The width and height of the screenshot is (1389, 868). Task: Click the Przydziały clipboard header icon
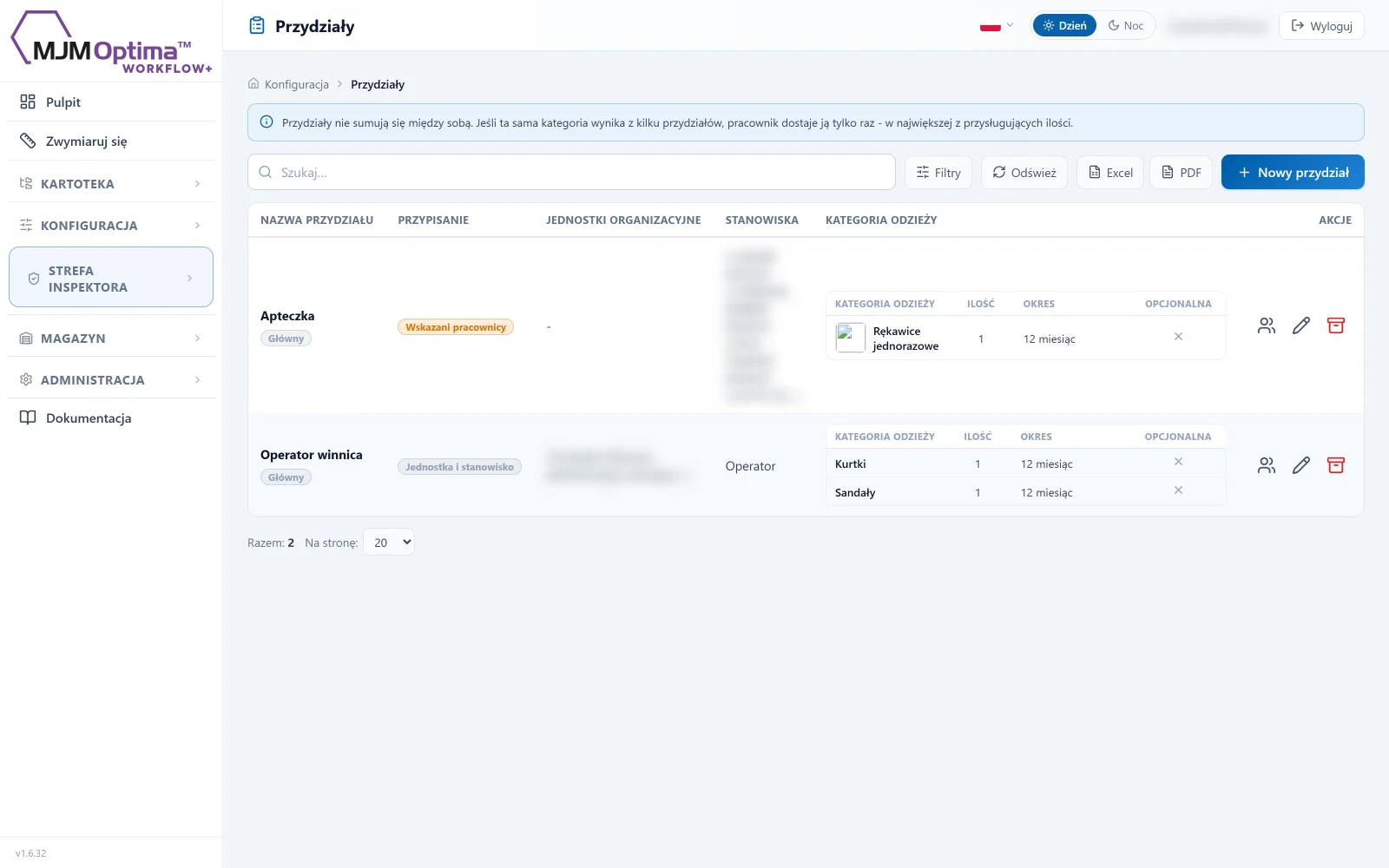[x=257, y=26]
